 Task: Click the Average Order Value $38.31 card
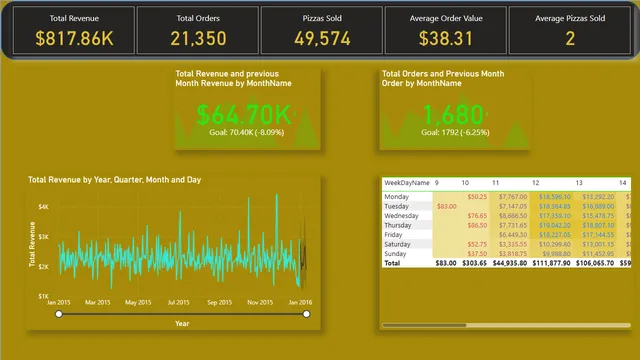click(446, 30)
